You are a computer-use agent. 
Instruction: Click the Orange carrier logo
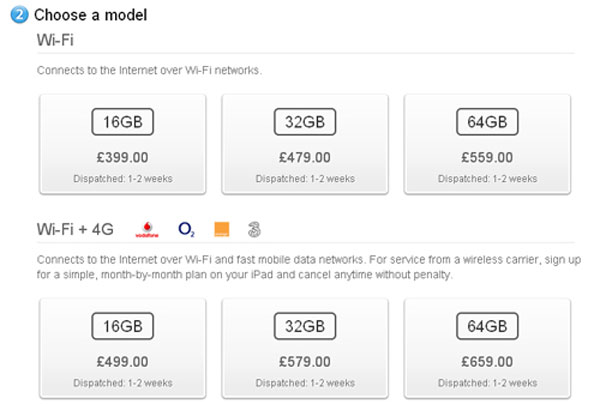point(221,229)
